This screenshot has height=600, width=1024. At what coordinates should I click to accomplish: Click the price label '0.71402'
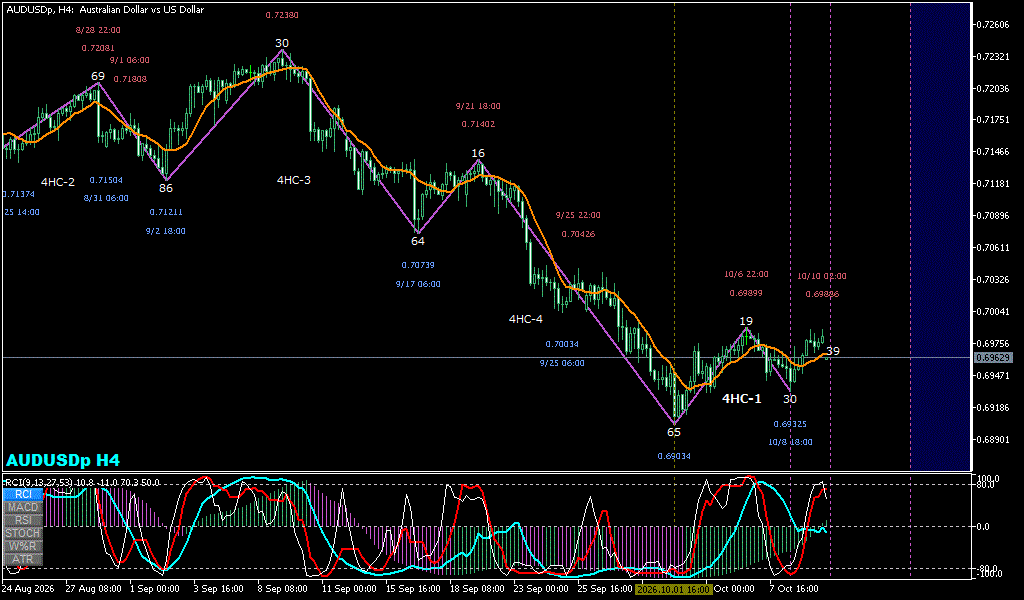point(478,124)
